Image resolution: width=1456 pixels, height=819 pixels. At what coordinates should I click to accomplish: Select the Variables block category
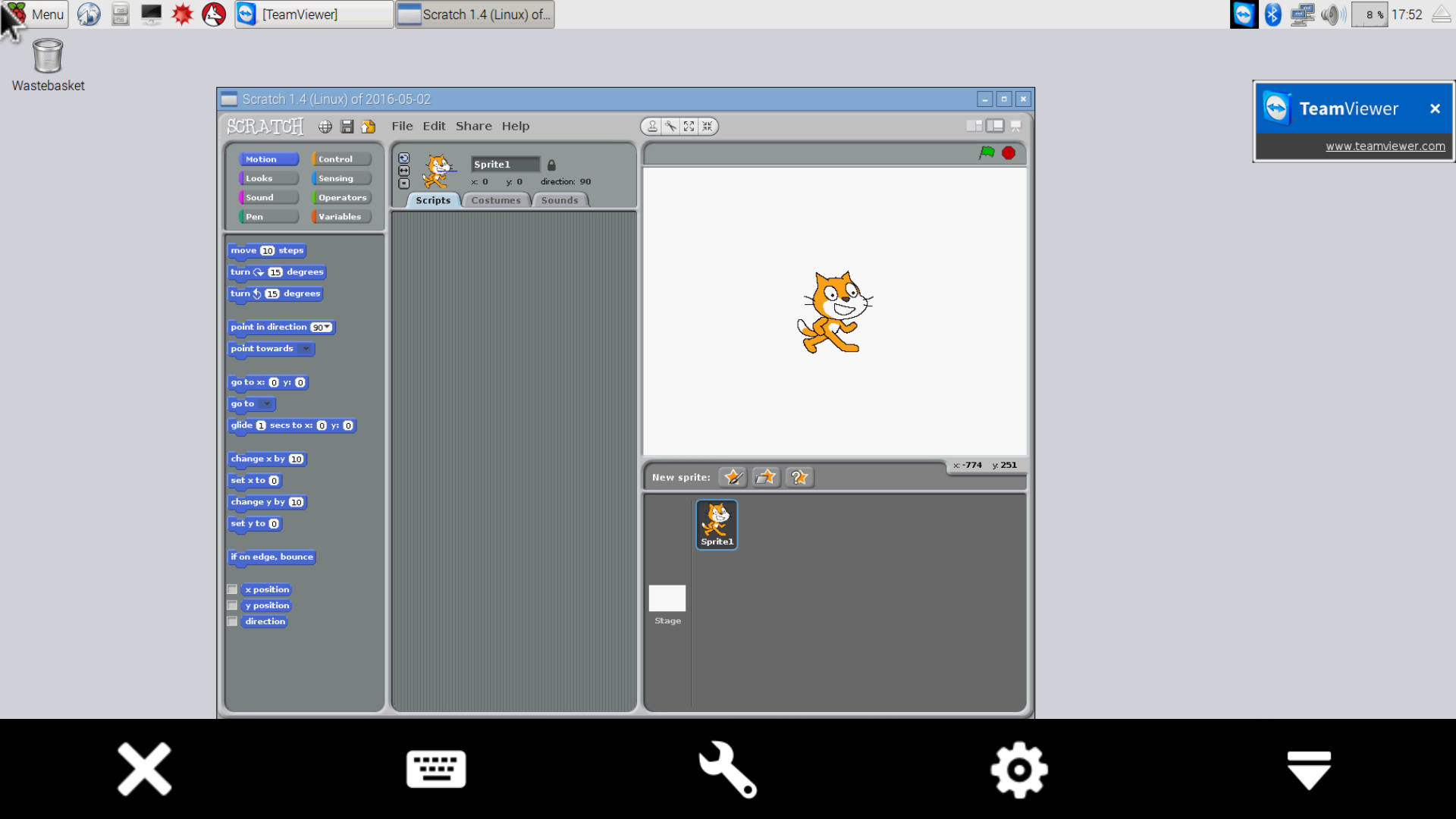coord(341,217)
